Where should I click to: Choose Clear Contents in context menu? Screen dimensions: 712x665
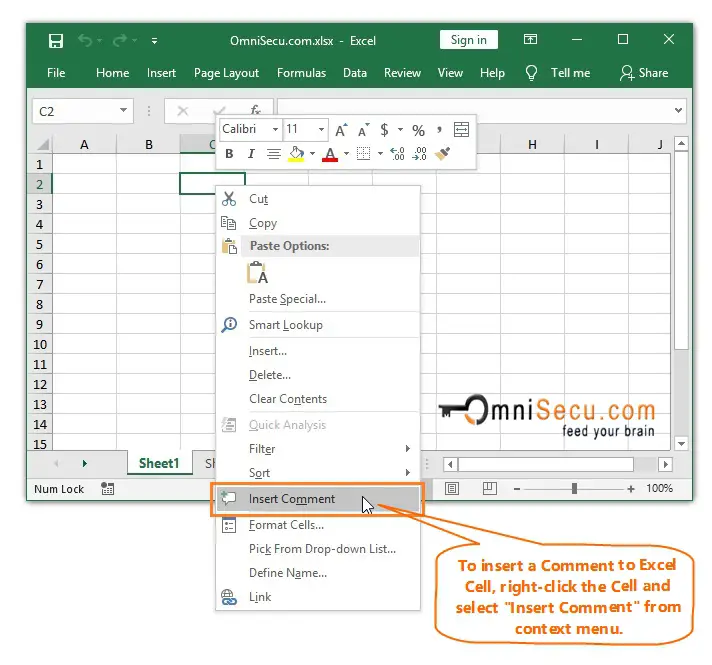click(318, 399)
